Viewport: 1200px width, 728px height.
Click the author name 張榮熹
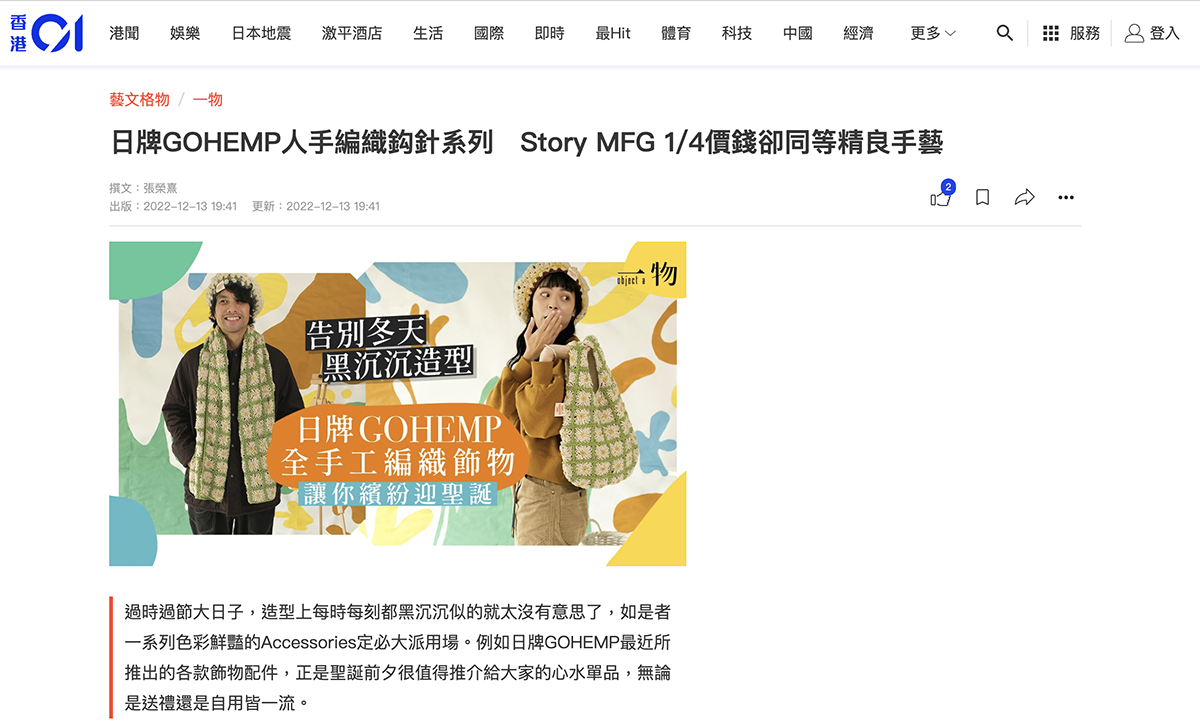tap(160, 188)
